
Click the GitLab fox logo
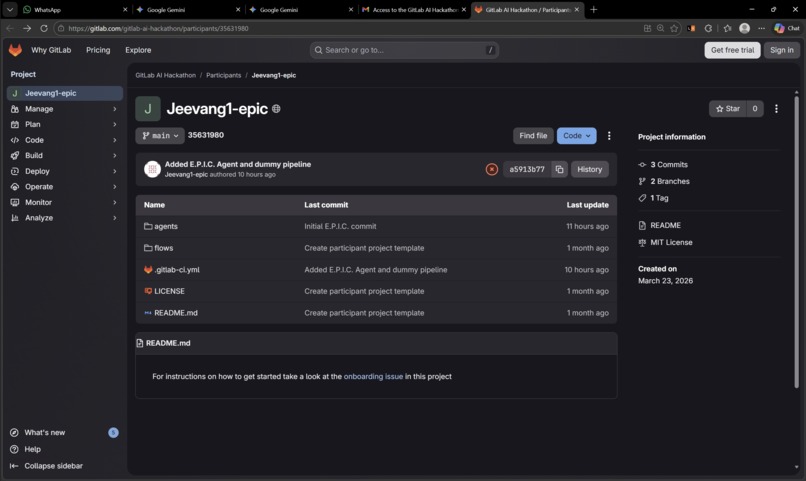[15, 50]
